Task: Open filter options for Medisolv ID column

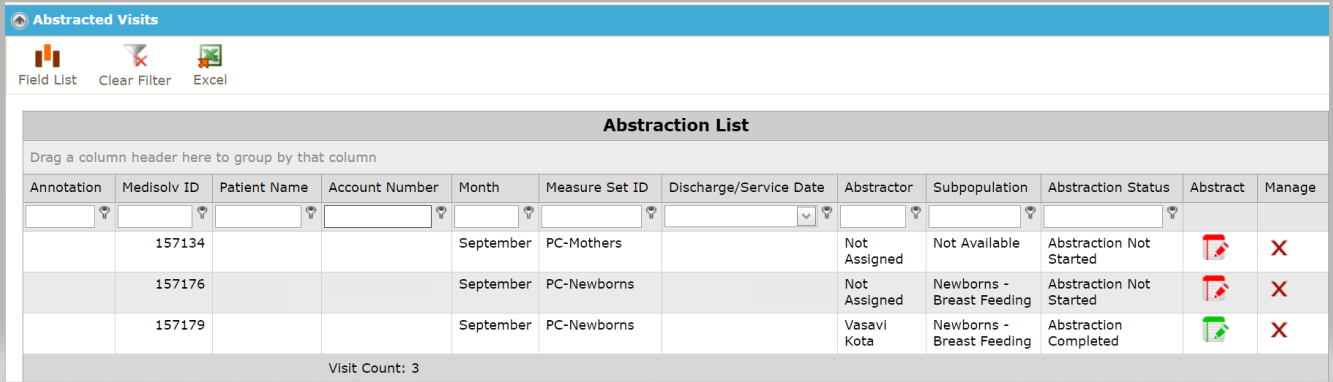Action: click(203, 213)
